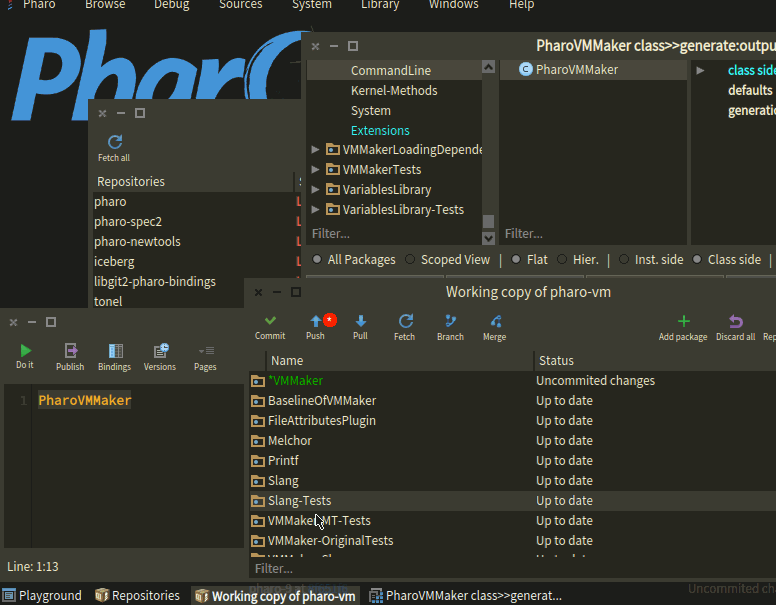This screenshot has height=605, width=776.
Task: Click the PharoVMMaker class icon
Action: tap(526, 69)
